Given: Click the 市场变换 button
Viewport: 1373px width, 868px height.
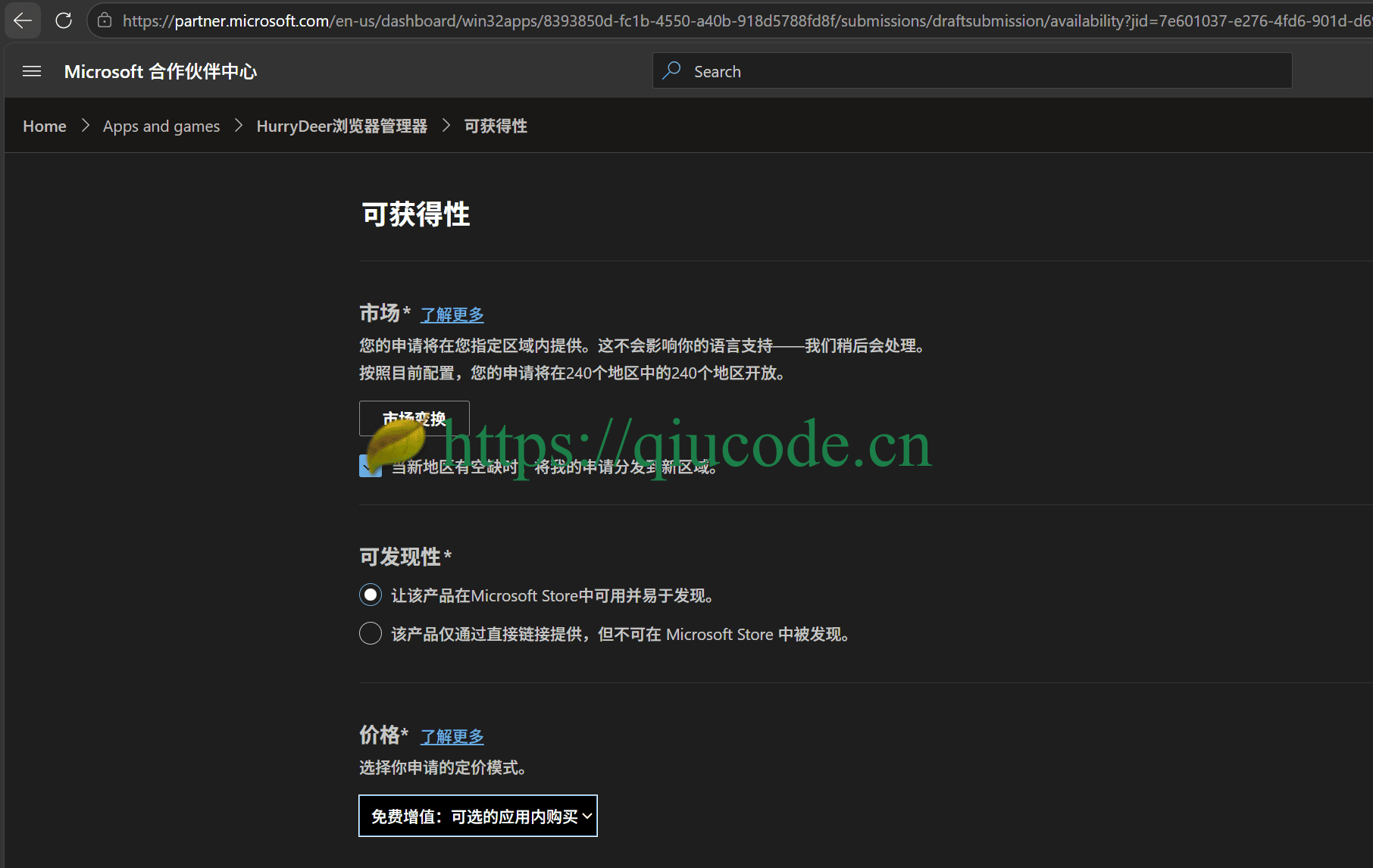Looking at the screenshot, I should 414,418.
